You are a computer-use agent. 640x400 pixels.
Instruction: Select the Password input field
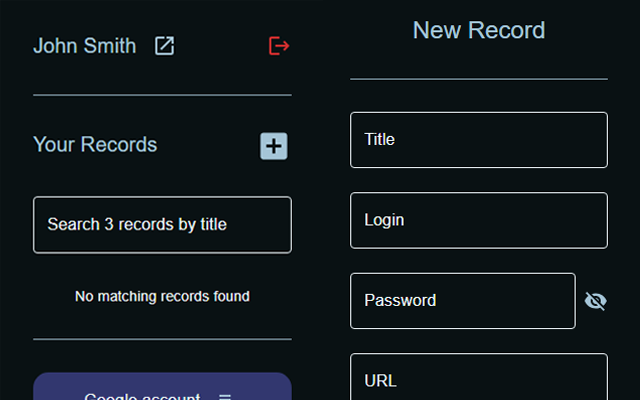(463, 301)
